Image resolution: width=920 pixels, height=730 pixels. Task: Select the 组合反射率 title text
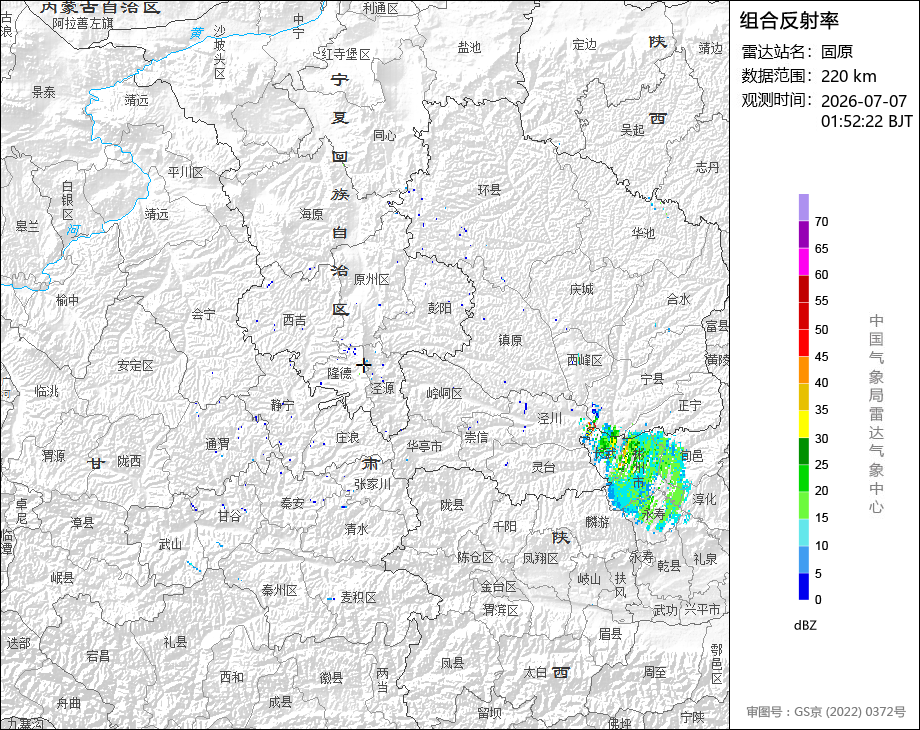789,21
